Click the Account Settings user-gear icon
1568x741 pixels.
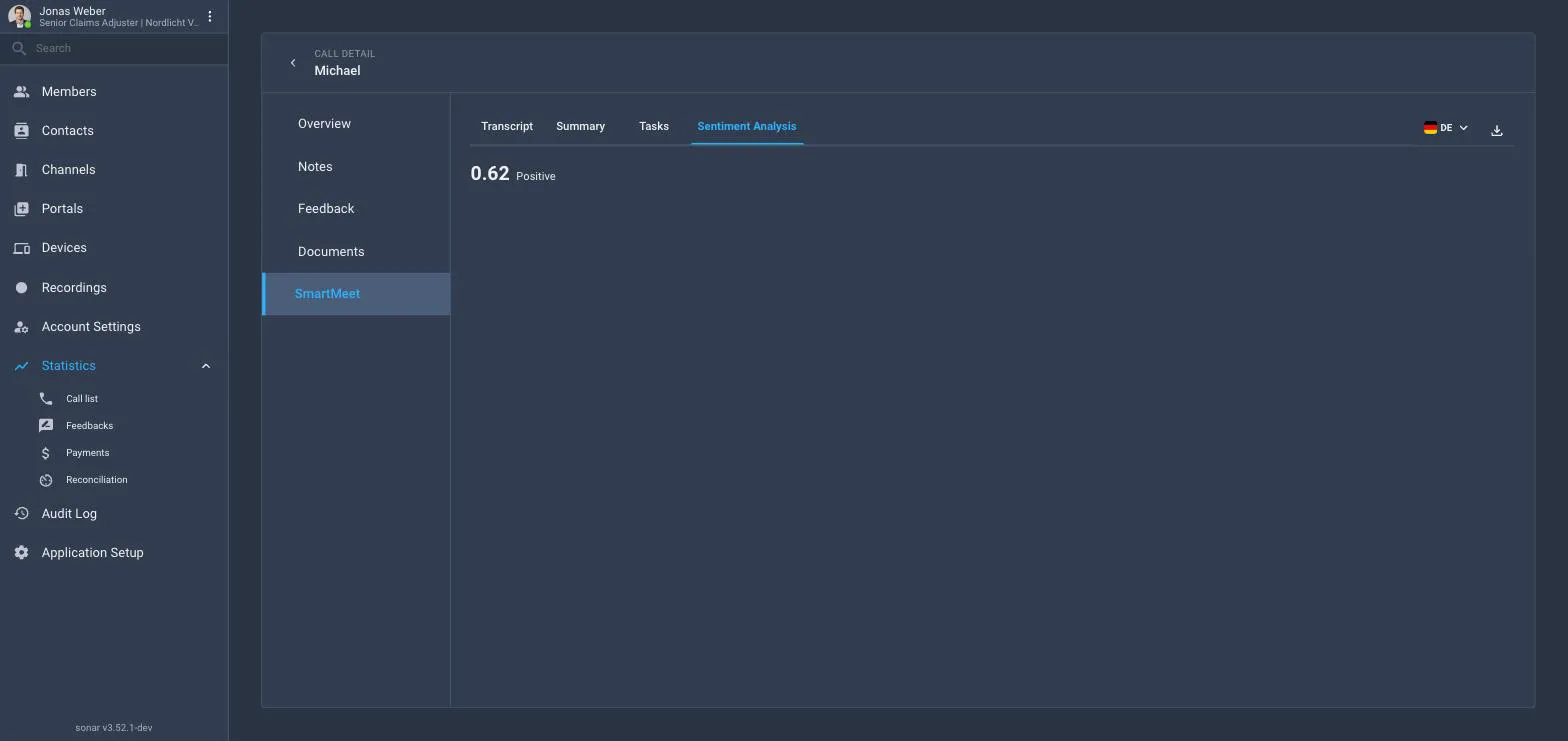[x=21, y=327]
